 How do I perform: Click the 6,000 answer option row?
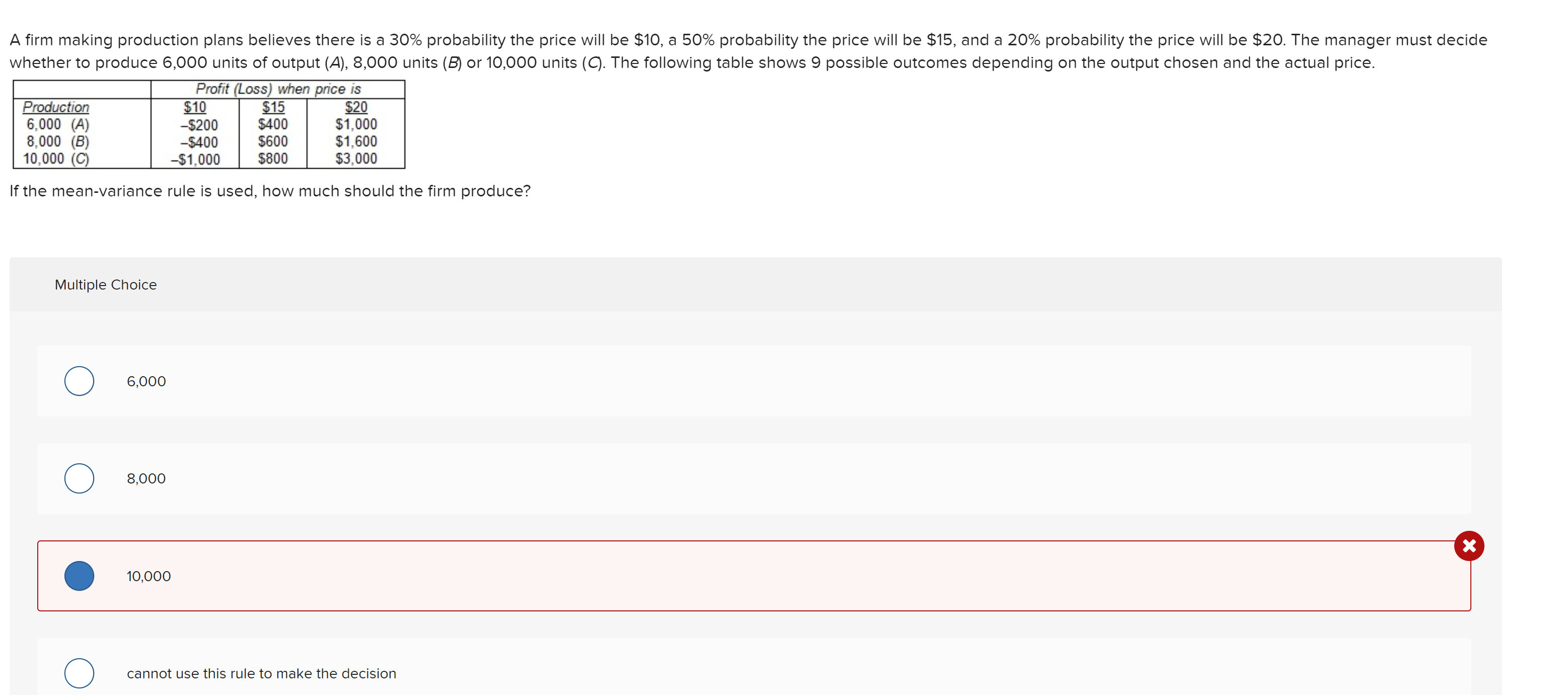click(730, 381)
